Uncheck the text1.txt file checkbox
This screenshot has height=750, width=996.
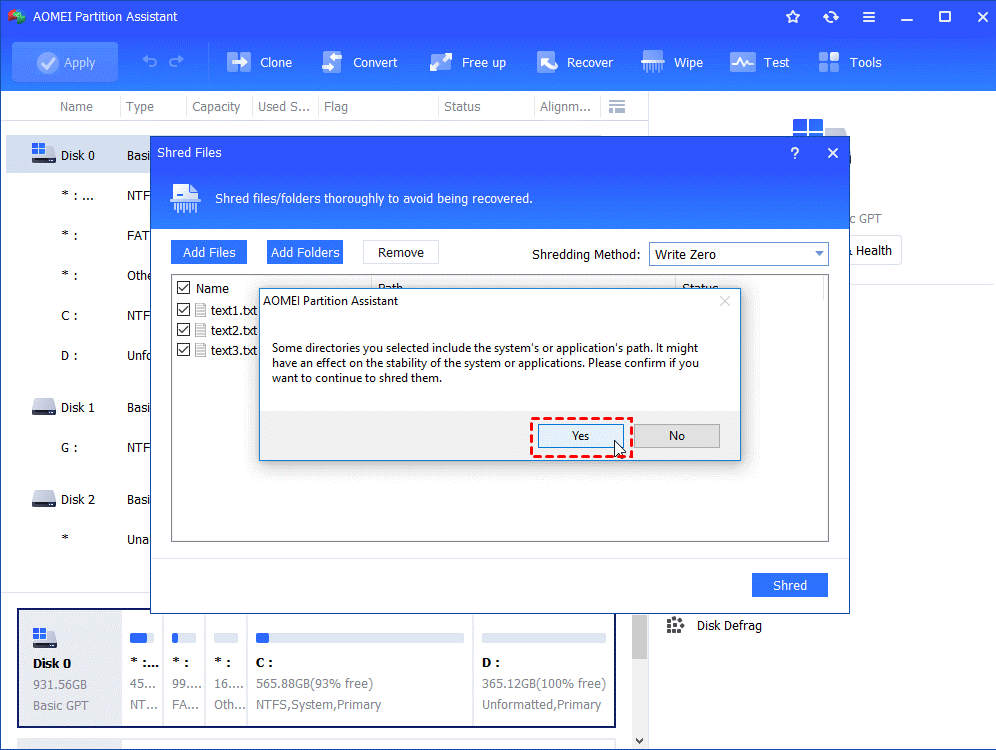pos(183,310)
